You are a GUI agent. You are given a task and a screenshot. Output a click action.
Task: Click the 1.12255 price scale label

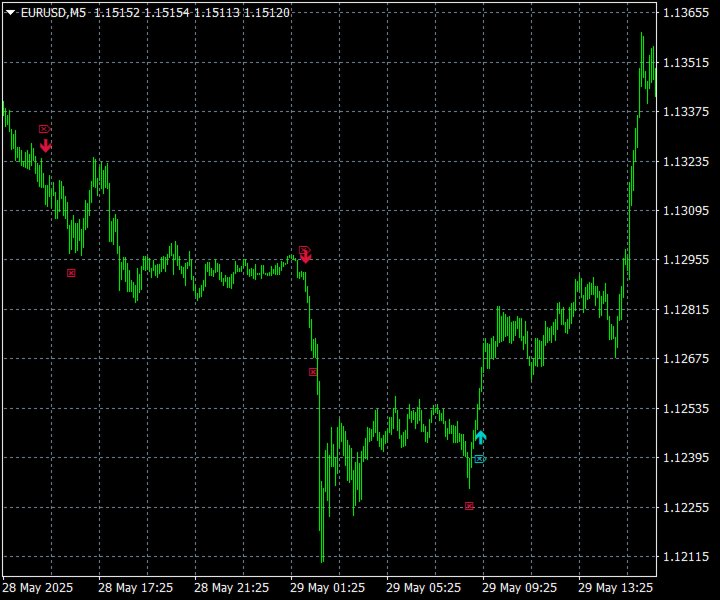coord(686,508)
